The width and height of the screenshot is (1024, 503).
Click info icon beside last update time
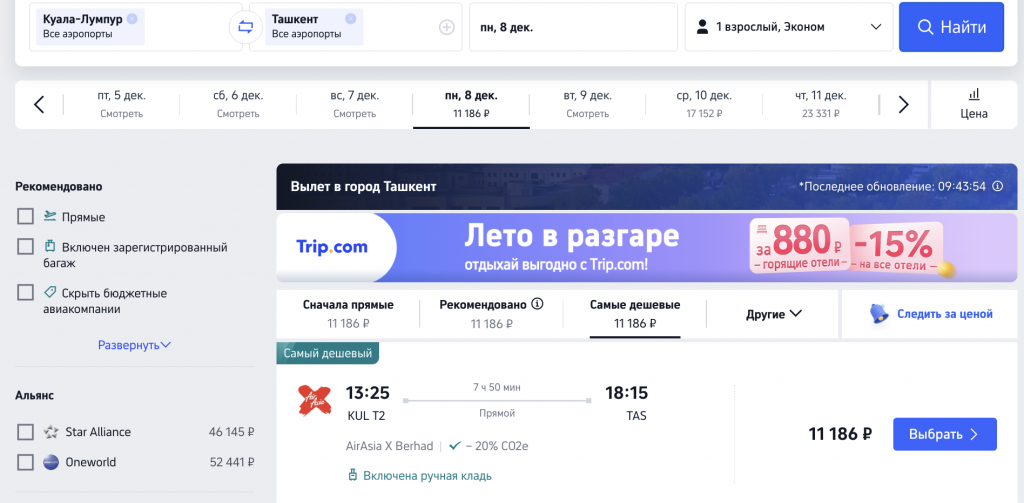[997, 186]
